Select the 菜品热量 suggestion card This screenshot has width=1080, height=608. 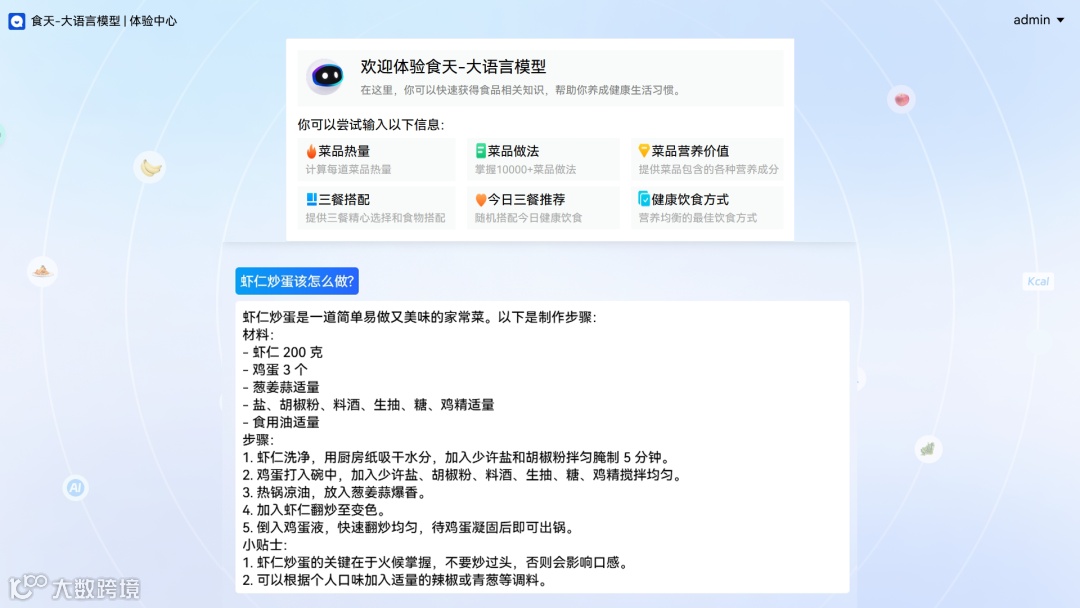tap(376, 159)
